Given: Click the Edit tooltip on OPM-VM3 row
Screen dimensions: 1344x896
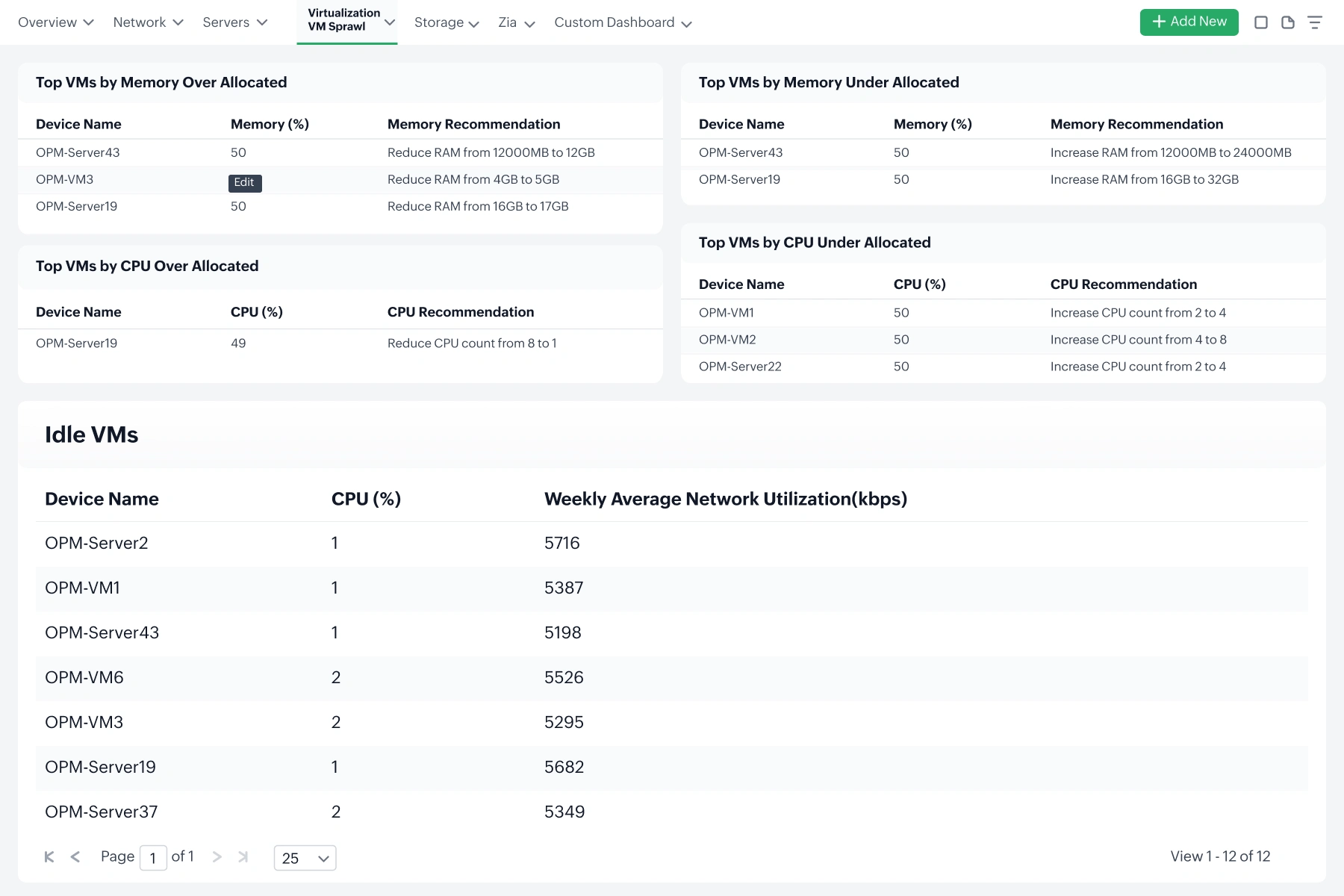Looking at the screenshot, I should [245, 183].
